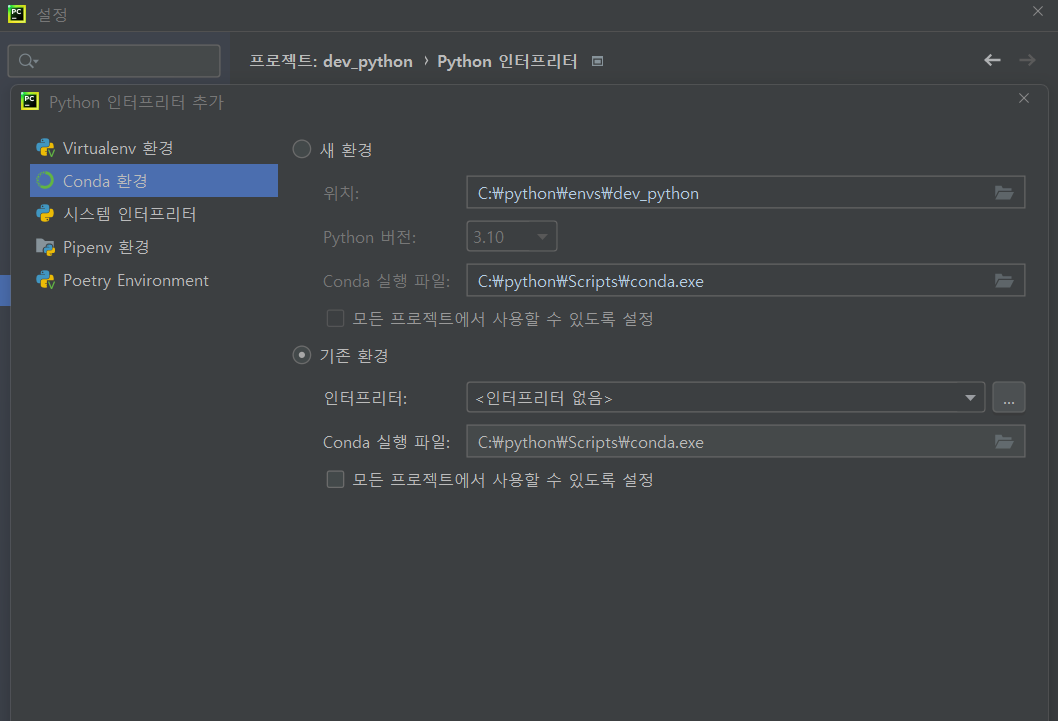Close the Python 인터프리터 추가 dialog
This screenshot has width=1058, height=721.
pos(1024,98)
